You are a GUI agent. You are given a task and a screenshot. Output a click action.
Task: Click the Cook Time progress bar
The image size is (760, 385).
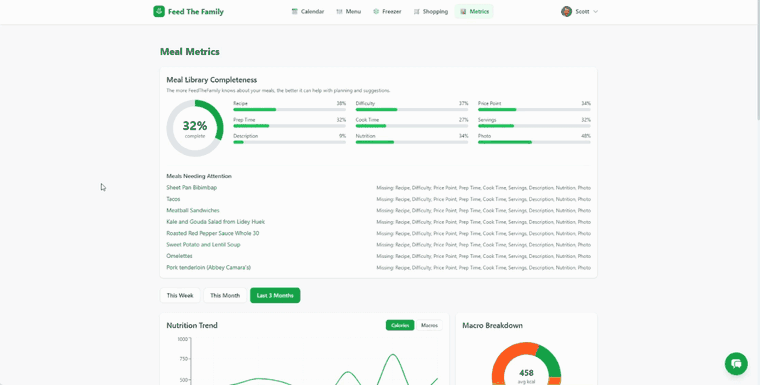pyautogui.click(x=412, y=126)
